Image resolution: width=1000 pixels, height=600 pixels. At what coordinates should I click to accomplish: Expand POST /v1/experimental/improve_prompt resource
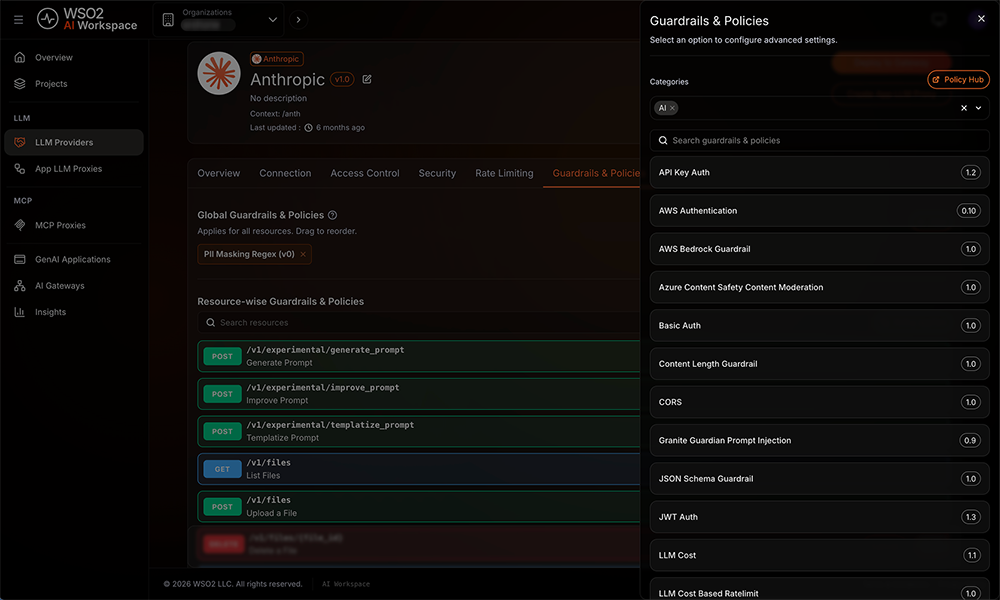[419, 394]
